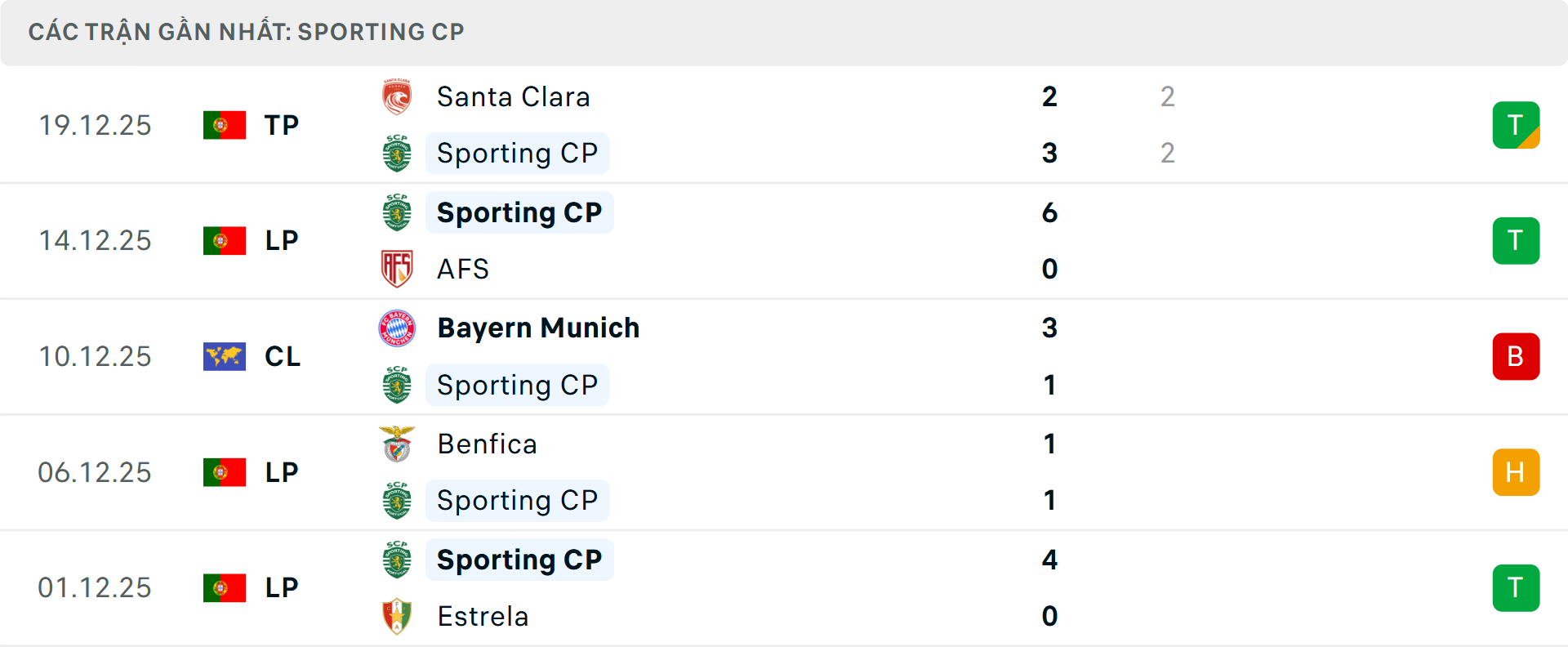This screenshot has height=647, width=1568.
Task: Click the Champions League world map icon
Action: [x=225, y=356]
